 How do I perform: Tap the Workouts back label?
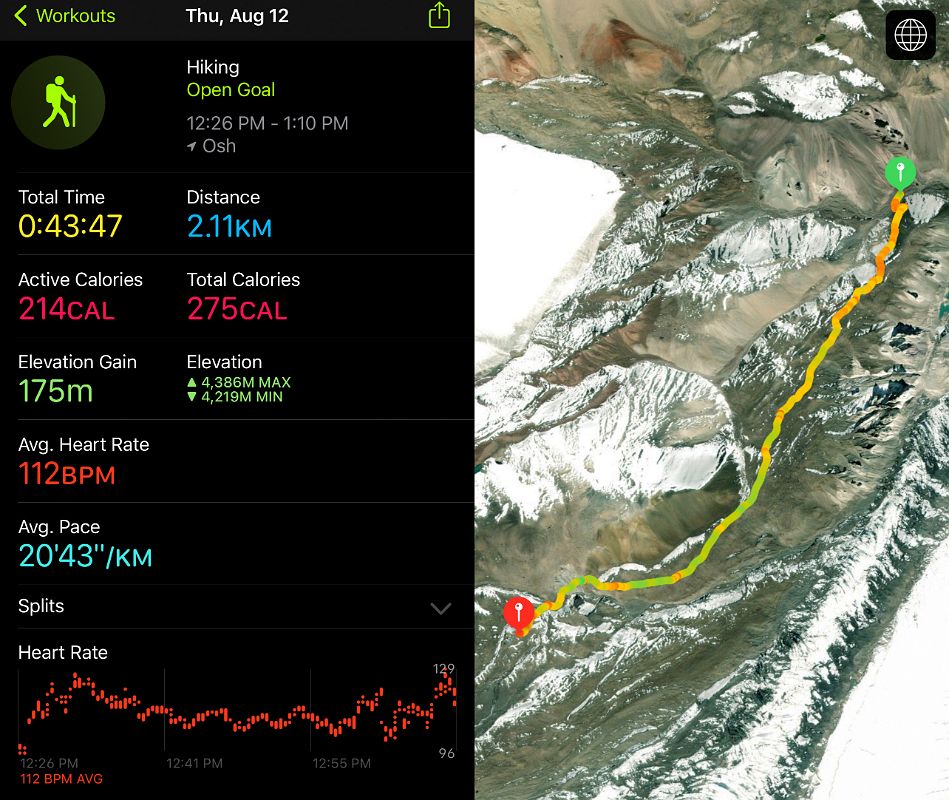(76, 16)
